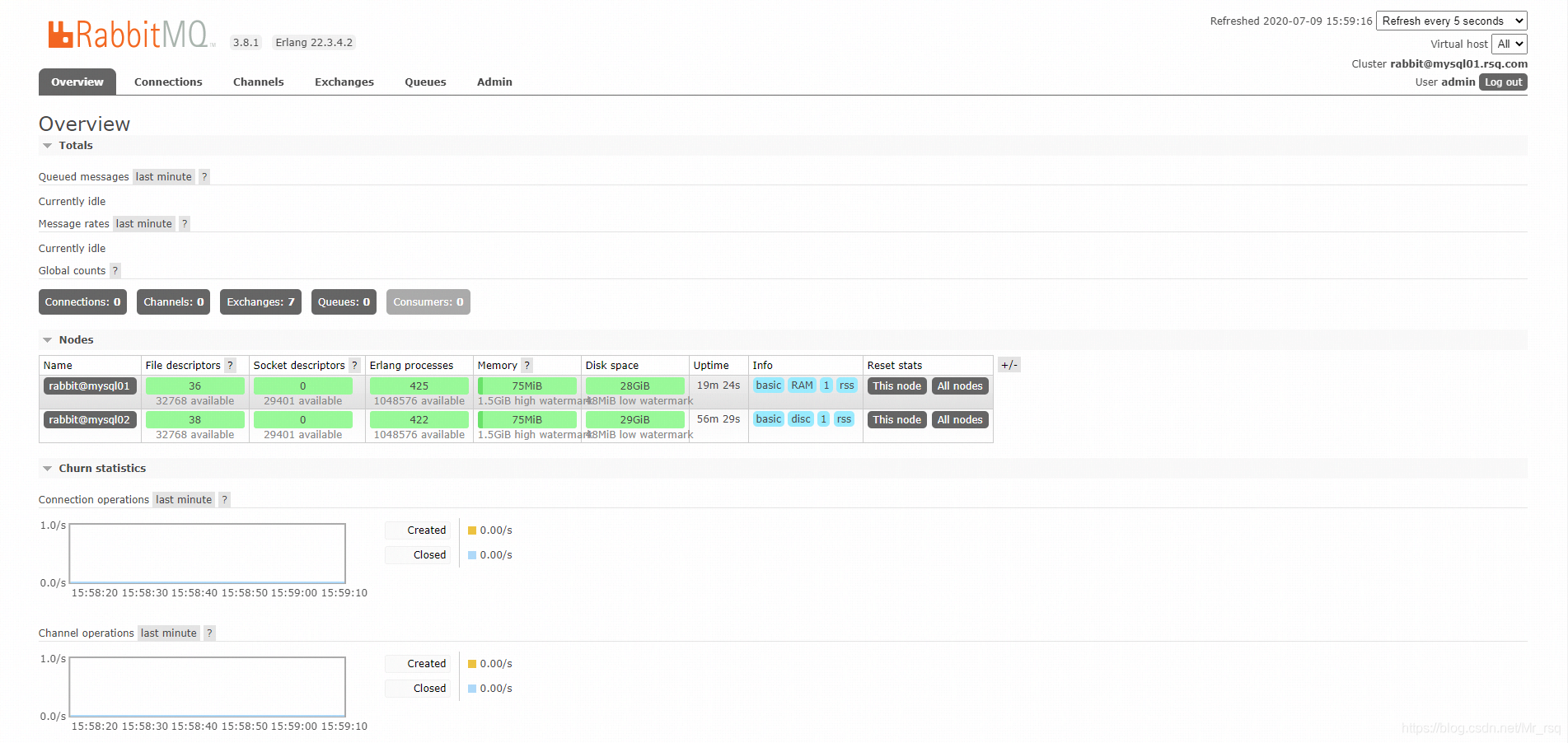Change Message rates last minute range
This screenshot has width=1568, height=743.
(x=144, y=223)
